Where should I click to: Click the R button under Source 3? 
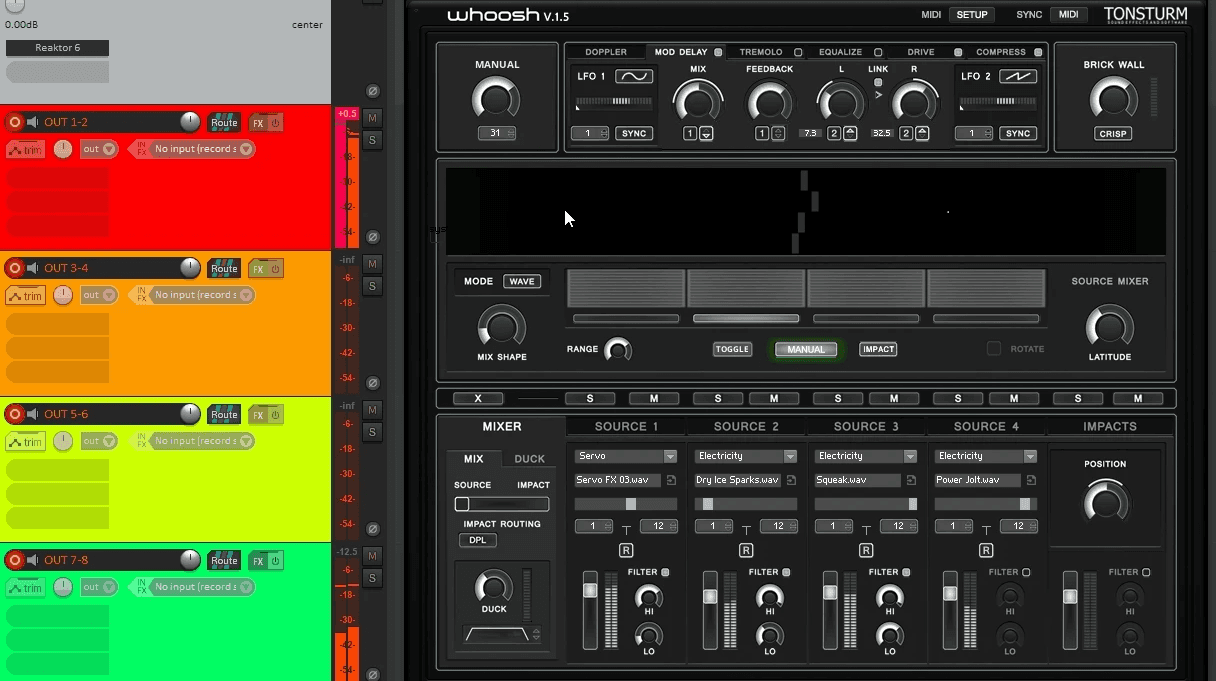866,550
